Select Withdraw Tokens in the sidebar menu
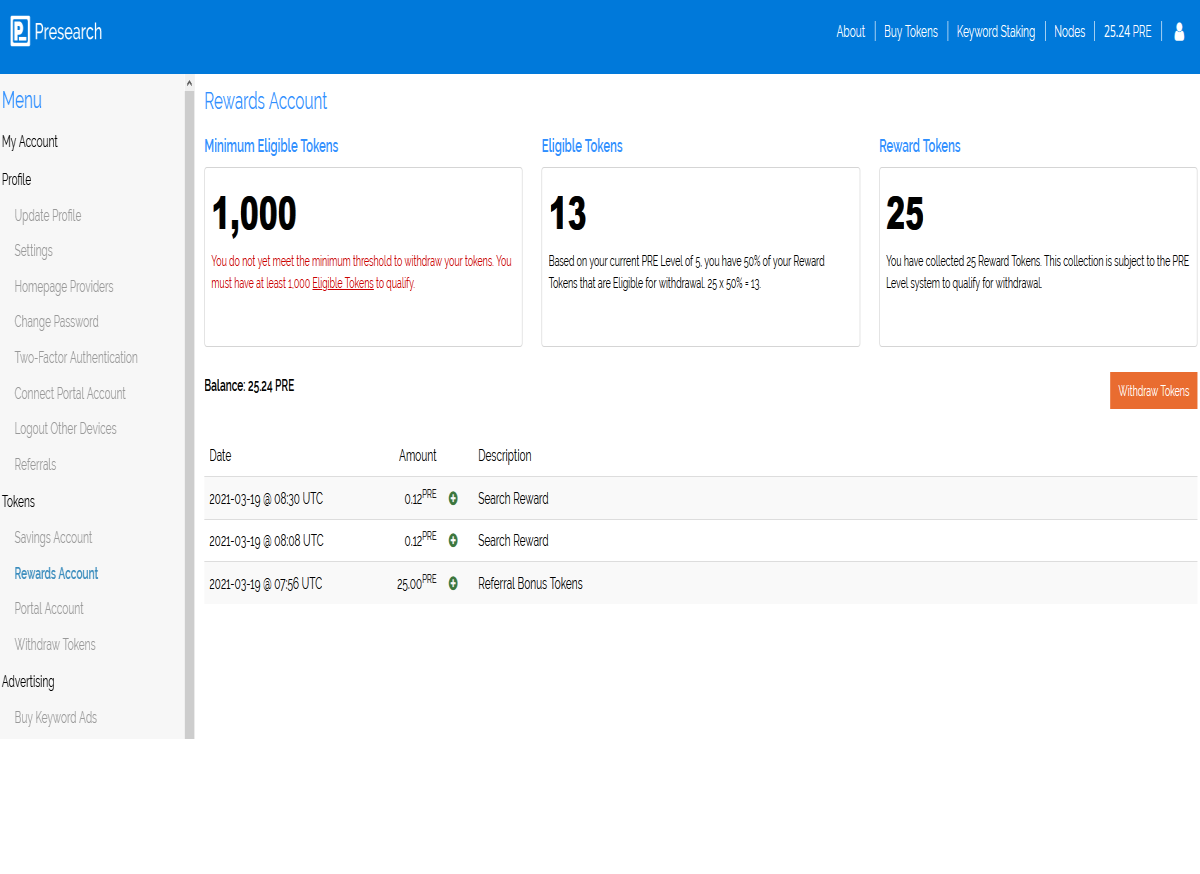 coord(54,644)
